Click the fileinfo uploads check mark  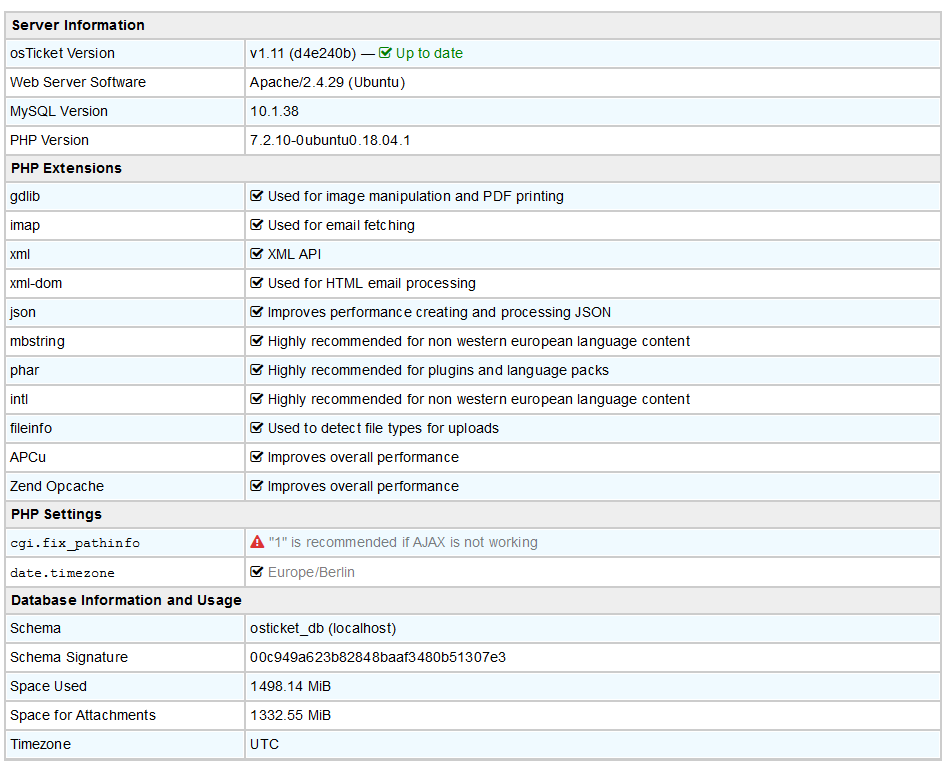click(x=257, y=429)
